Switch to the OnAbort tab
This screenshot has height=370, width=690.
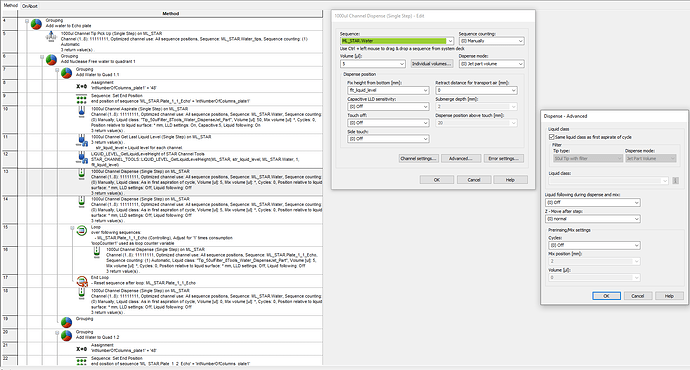(29, 6)
